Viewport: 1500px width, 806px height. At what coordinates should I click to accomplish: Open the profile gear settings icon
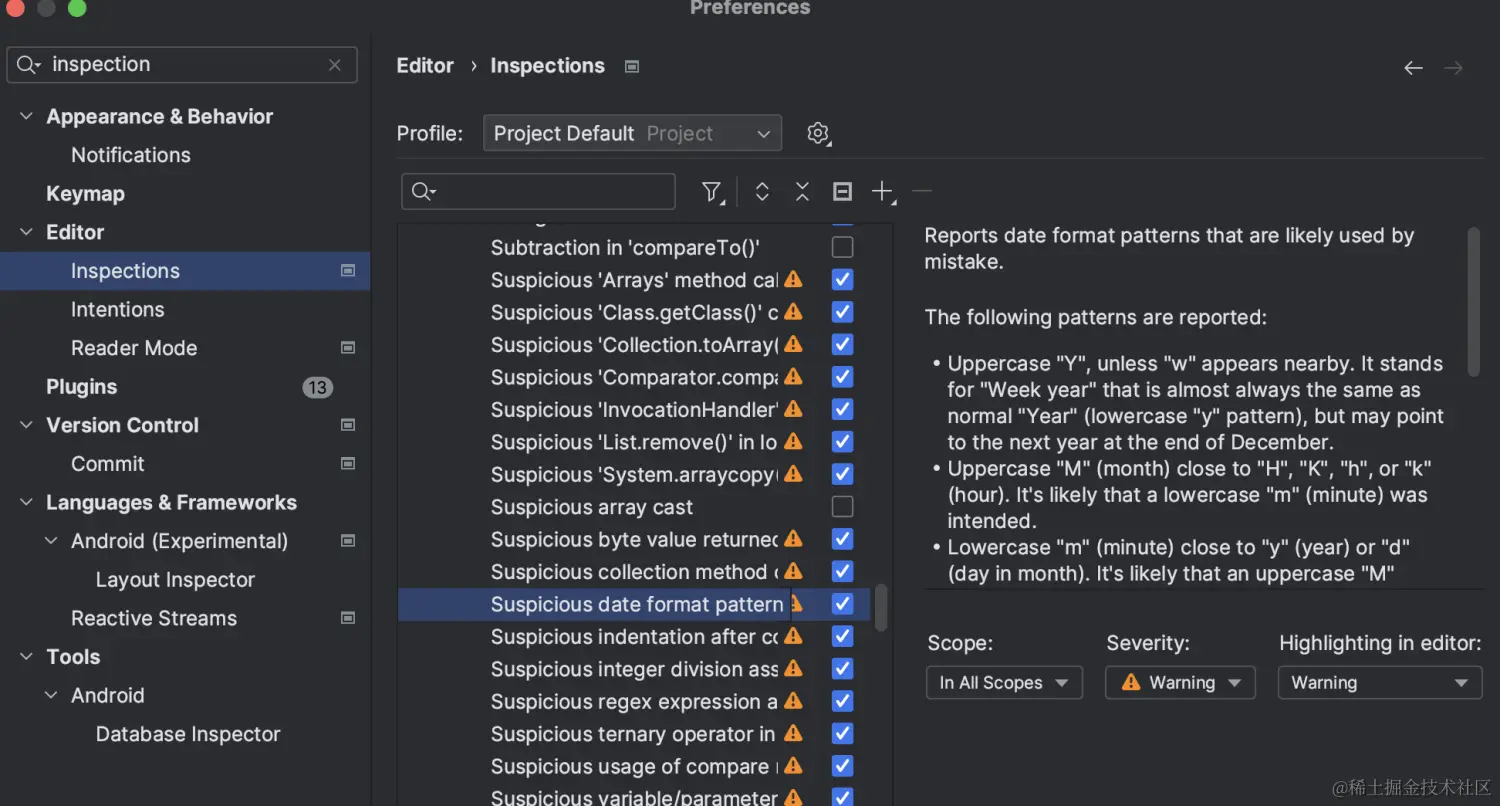818,133
